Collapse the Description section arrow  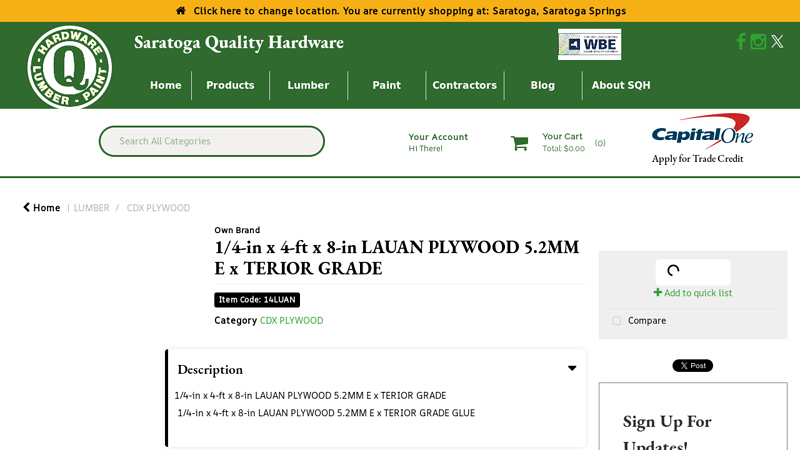tap(572, 369)
